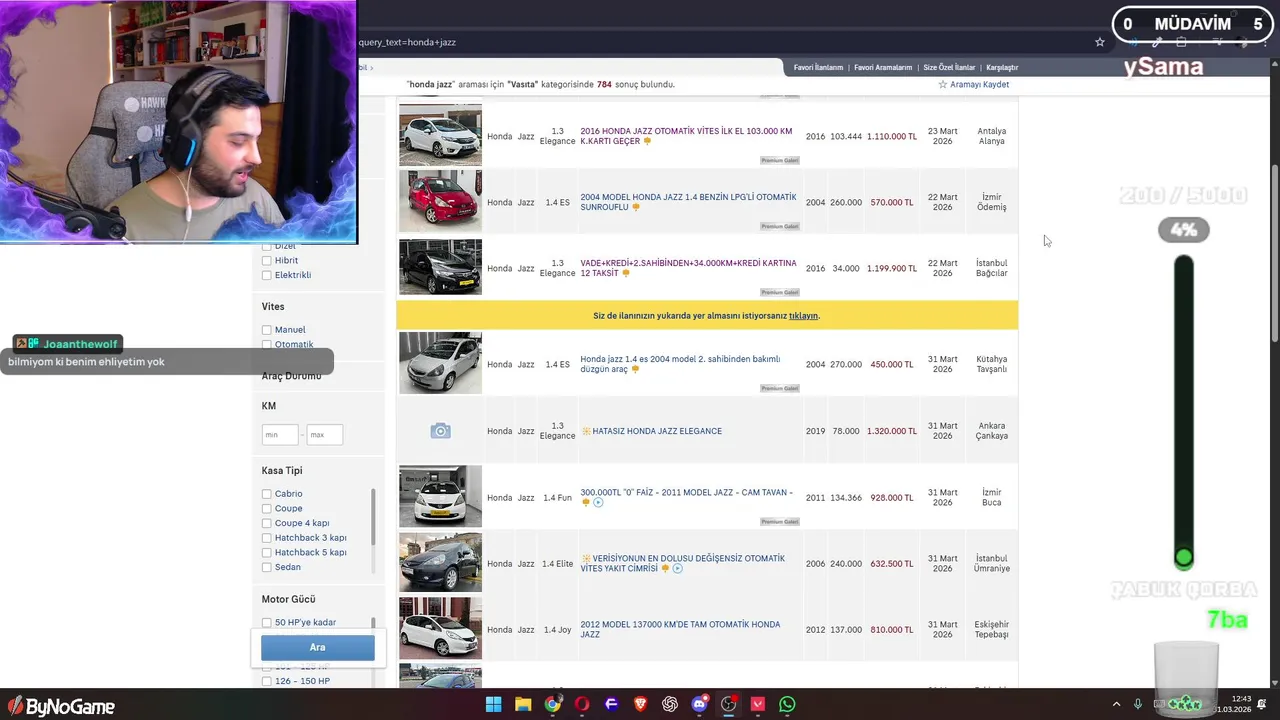Open the ChatGPT app in the taskbar
This screenshot has height=720, width=1280.
670,704
